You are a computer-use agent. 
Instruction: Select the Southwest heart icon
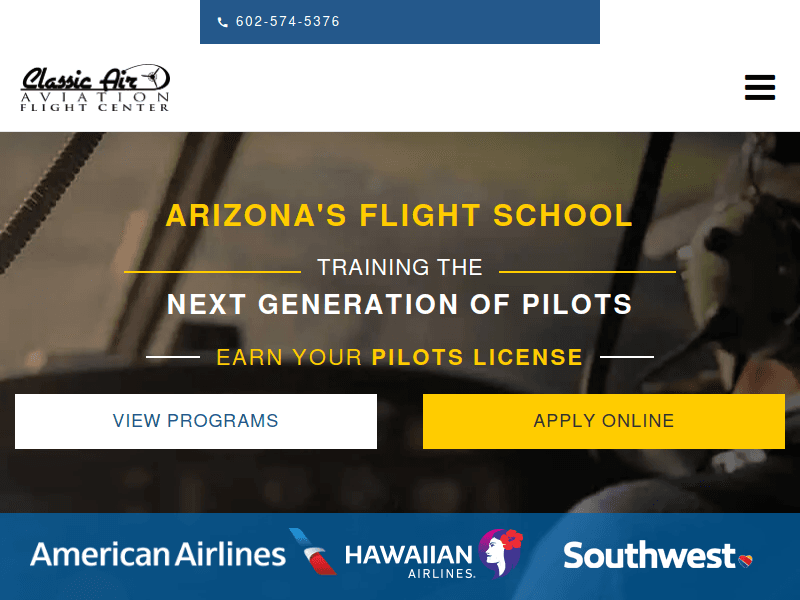pyautogui.click(x=745, y=558)
